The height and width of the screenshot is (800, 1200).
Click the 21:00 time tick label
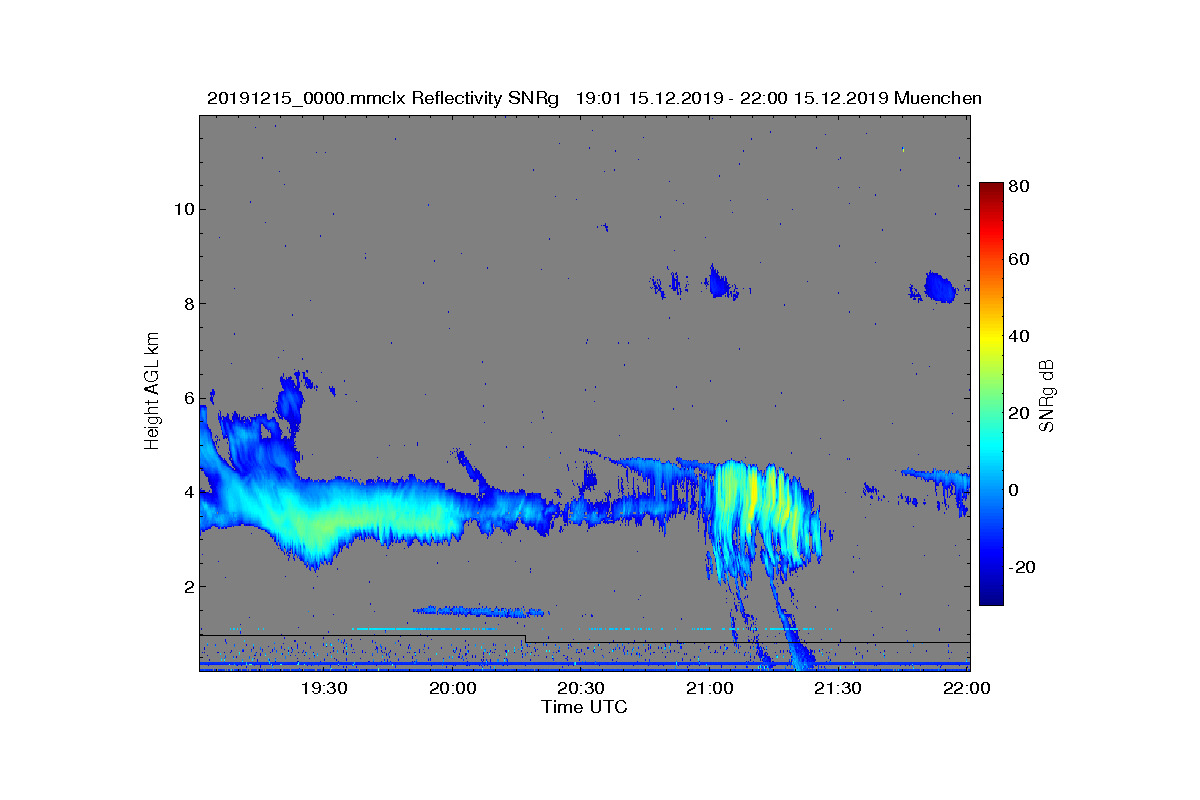click(x=710, y=689)
